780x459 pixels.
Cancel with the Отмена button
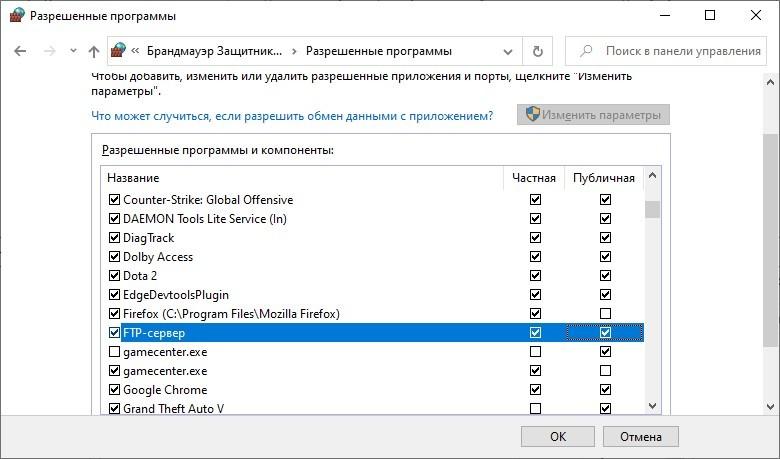641,437
